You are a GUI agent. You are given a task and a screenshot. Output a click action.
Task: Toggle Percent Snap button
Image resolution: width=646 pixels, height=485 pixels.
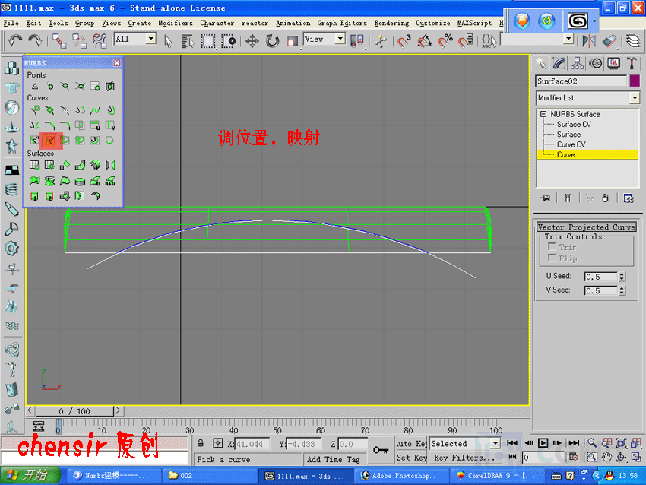pyautogui.click(x=445, y=41)
